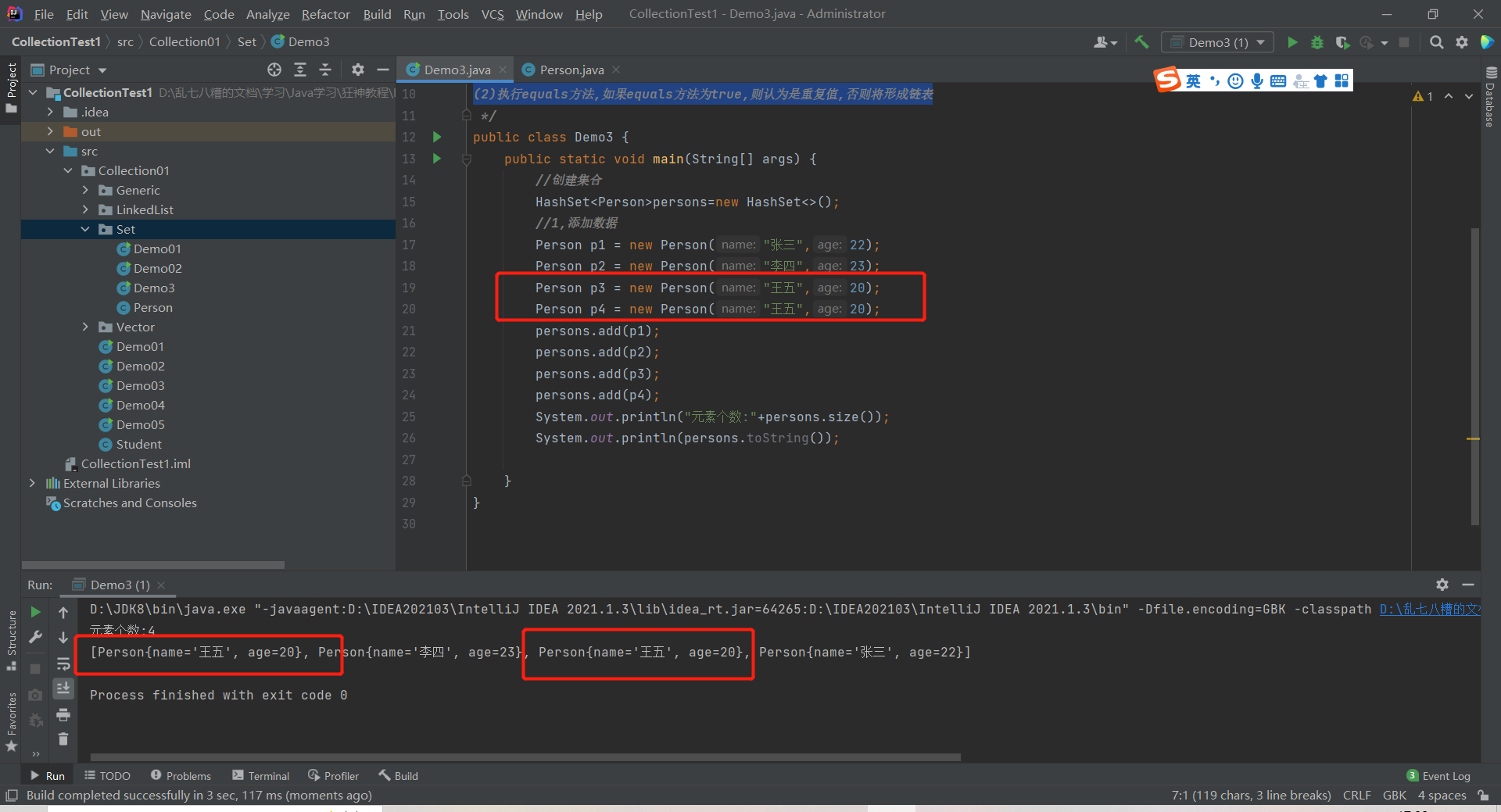
Task: Open IDE settings gear in main toolbar
Action: pos(1461,42)
